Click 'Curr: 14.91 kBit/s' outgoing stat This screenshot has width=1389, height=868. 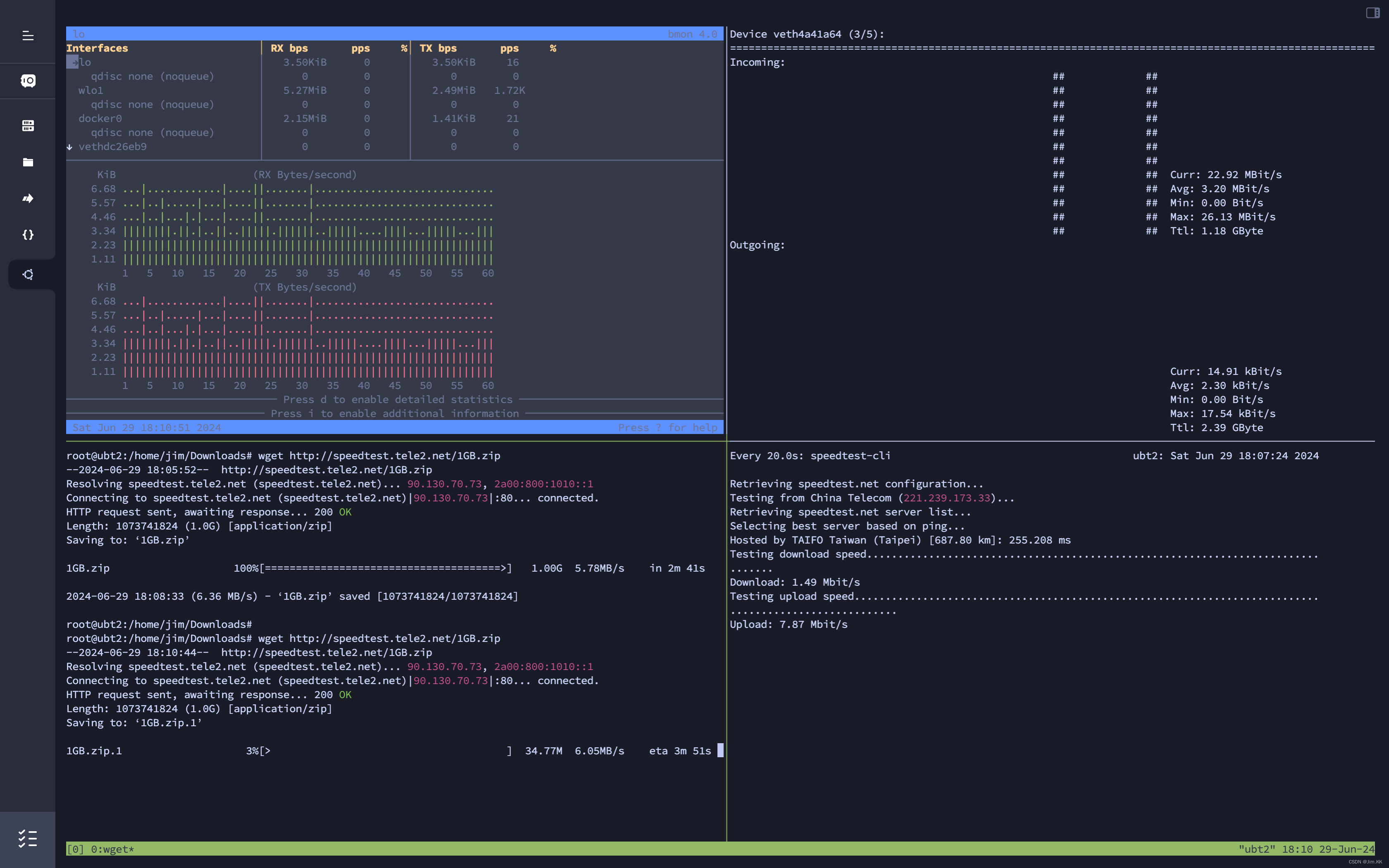tap(1226, 372)
